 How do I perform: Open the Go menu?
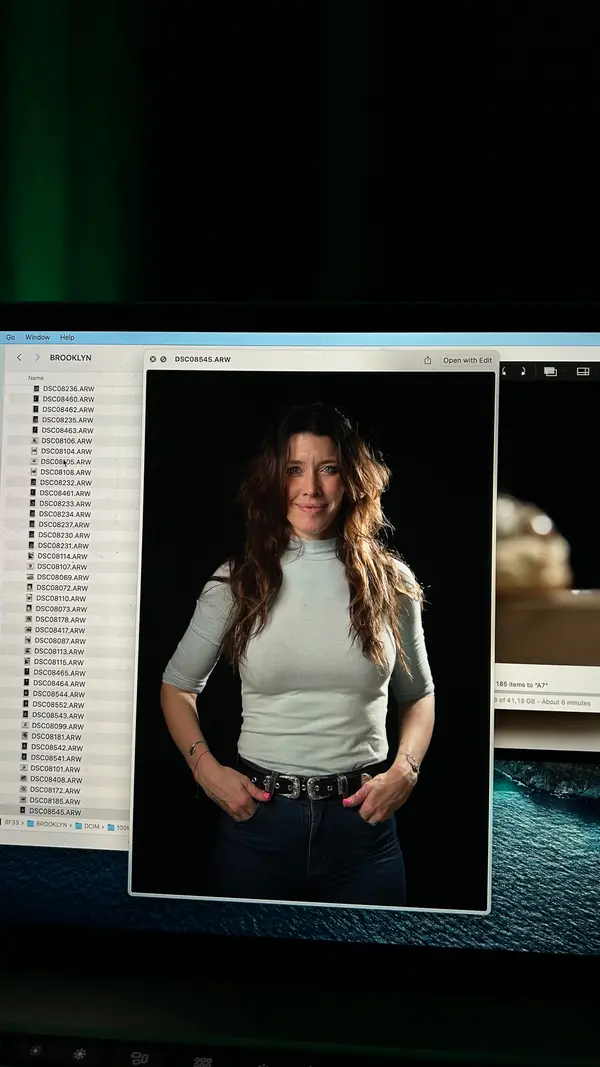pos(10,337)
